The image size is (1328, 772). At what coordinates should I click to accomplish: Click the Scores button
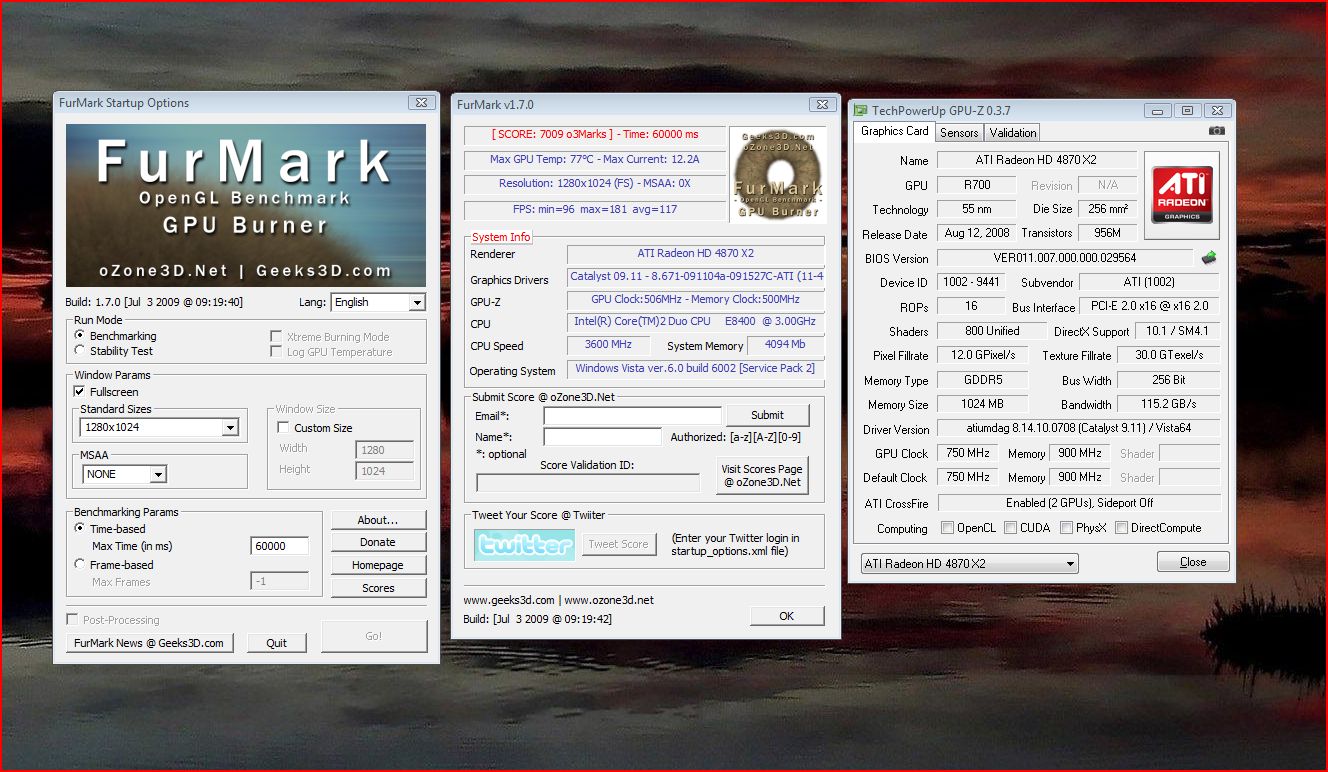[378, 588]
